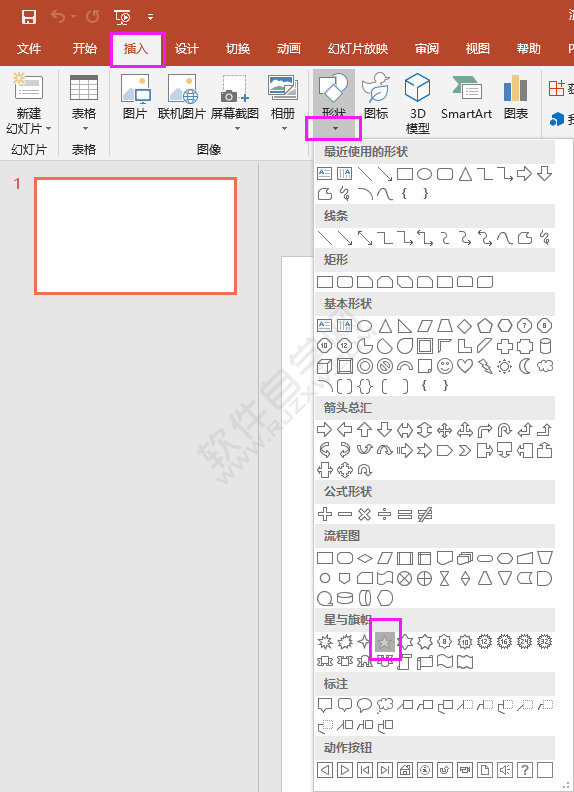Pick the heart shape in basic shapes
574x792 pixels.
tap(464, 366)
